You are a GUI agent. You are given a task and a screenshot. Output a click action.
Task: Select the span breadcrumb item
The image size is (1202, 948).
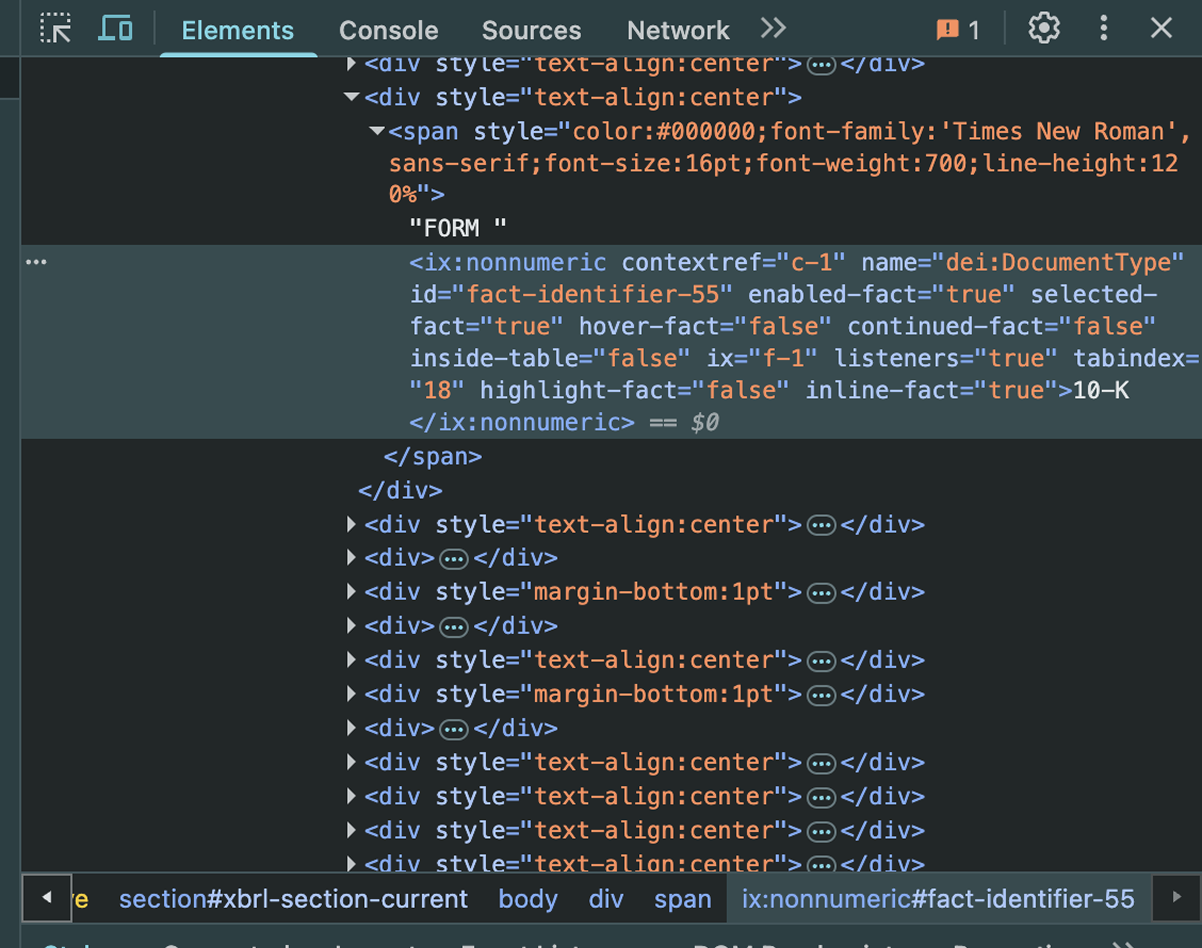683,899
